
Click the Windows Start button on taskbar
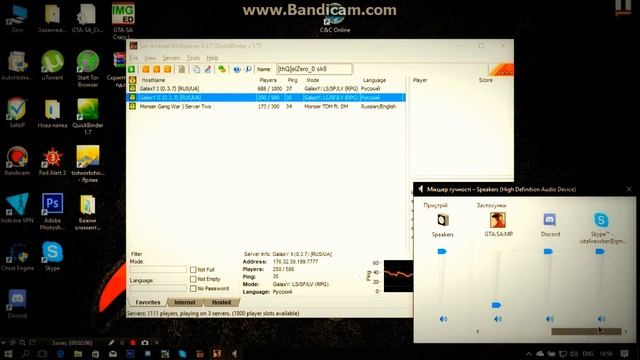[8, 354]
